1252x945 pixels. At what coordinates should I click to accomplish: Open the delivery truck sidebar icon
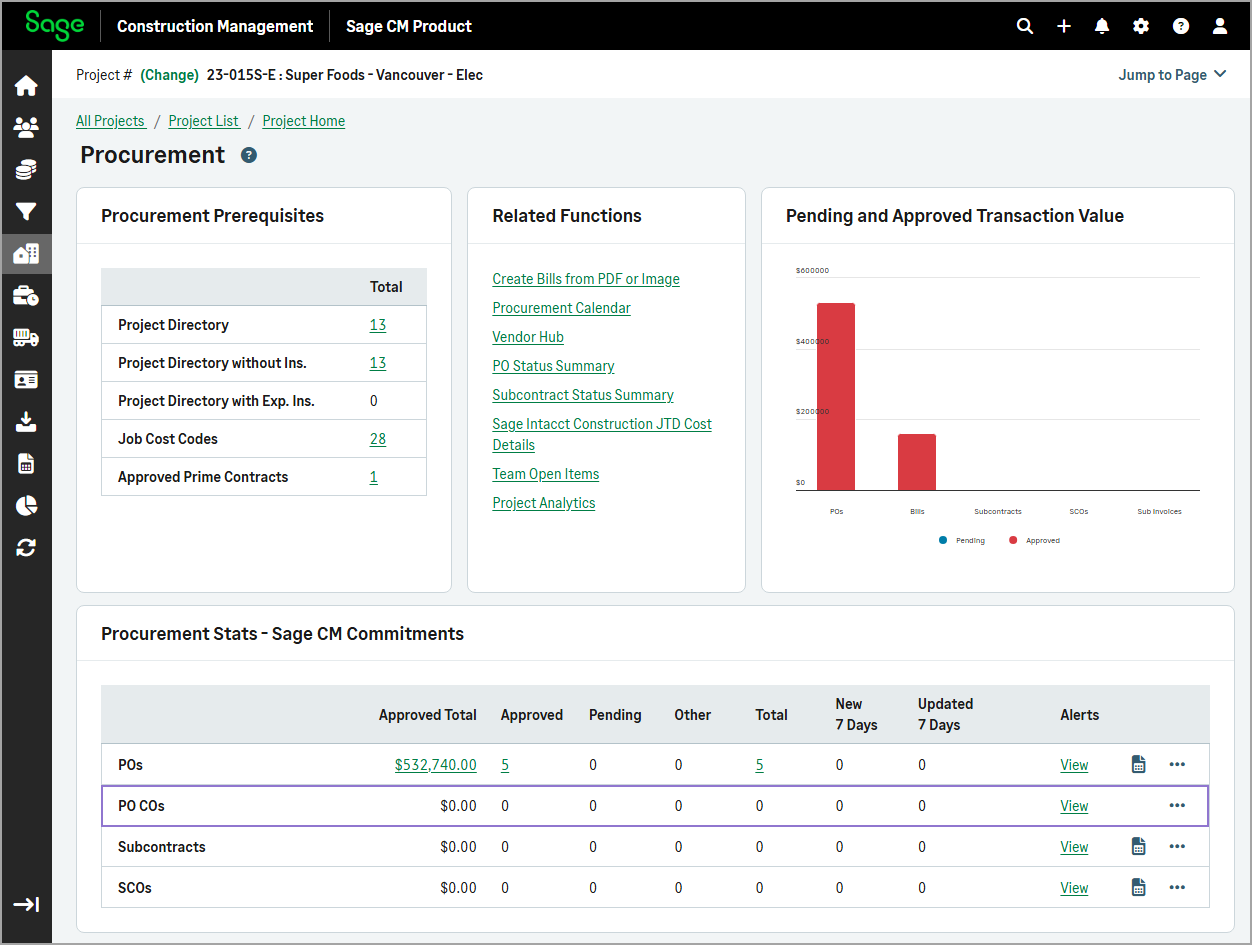(x=26, y=338)
